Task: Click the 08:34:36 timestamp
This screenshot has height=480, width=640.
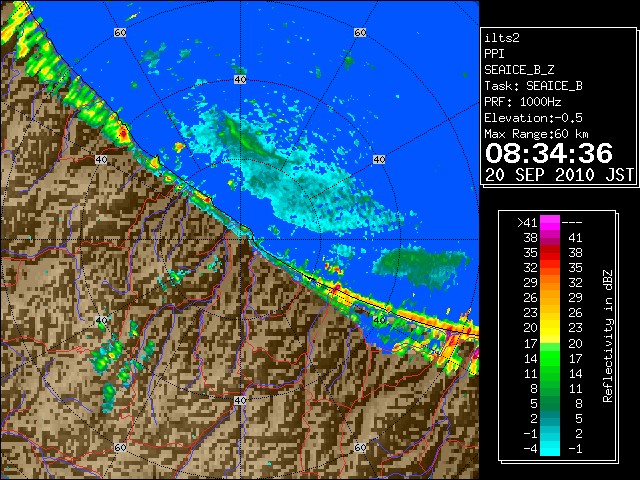Action: click(x=549, y=153)
